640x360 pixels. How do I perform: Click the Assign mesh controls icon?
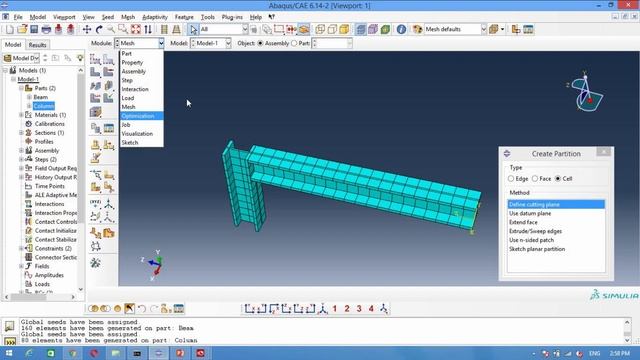pyautogui.click(x=108, y=73)
